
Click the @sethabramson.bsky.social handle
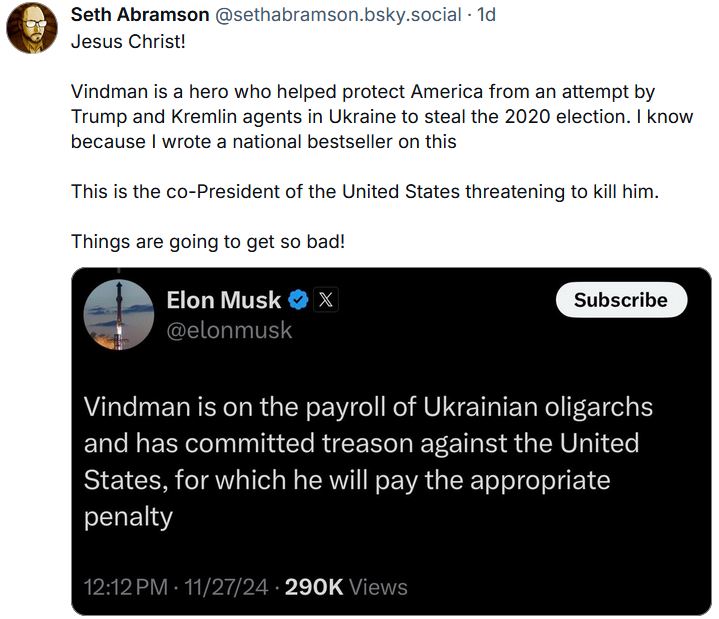pos(337,15)
